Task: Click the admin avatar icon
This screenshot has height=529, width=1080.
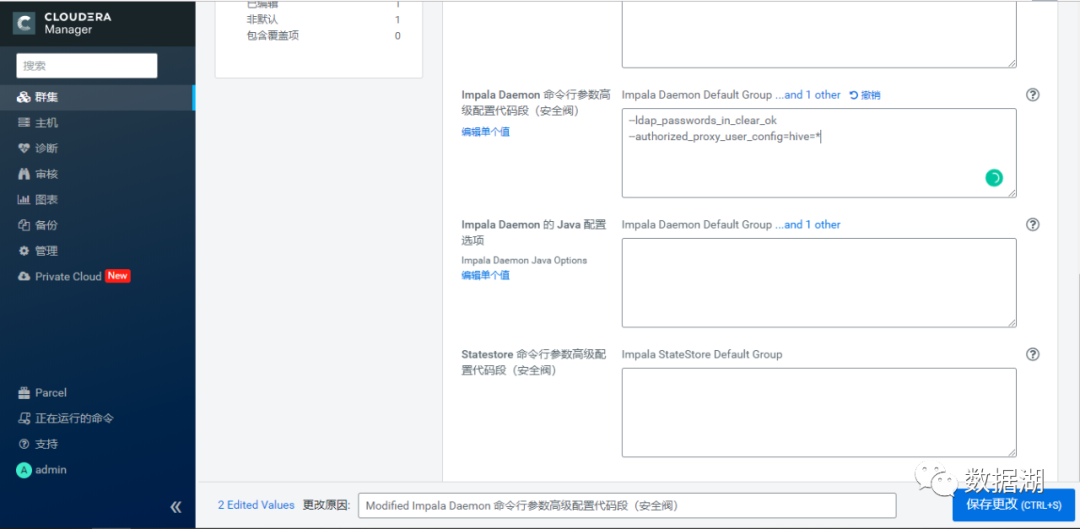Action: point(23,470)
